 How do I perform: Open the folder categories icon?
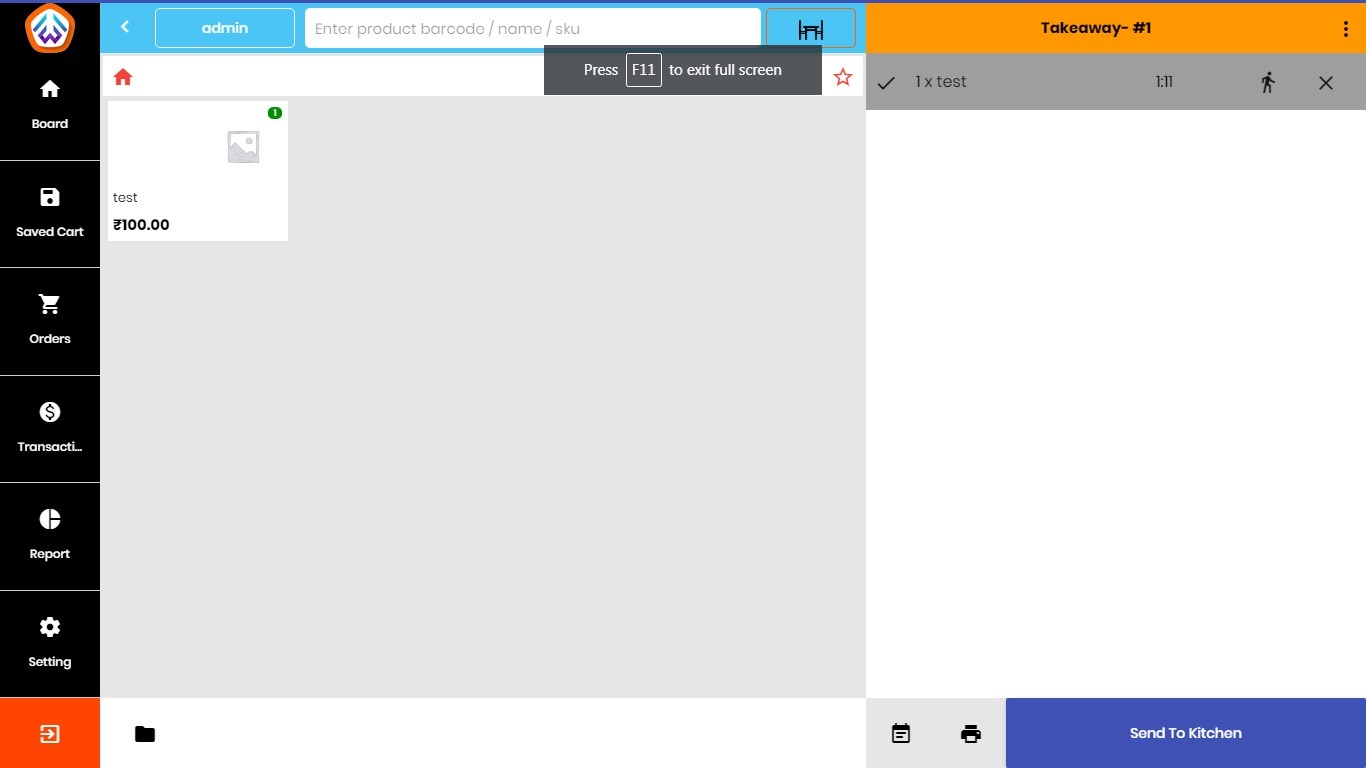click(145, 734)
